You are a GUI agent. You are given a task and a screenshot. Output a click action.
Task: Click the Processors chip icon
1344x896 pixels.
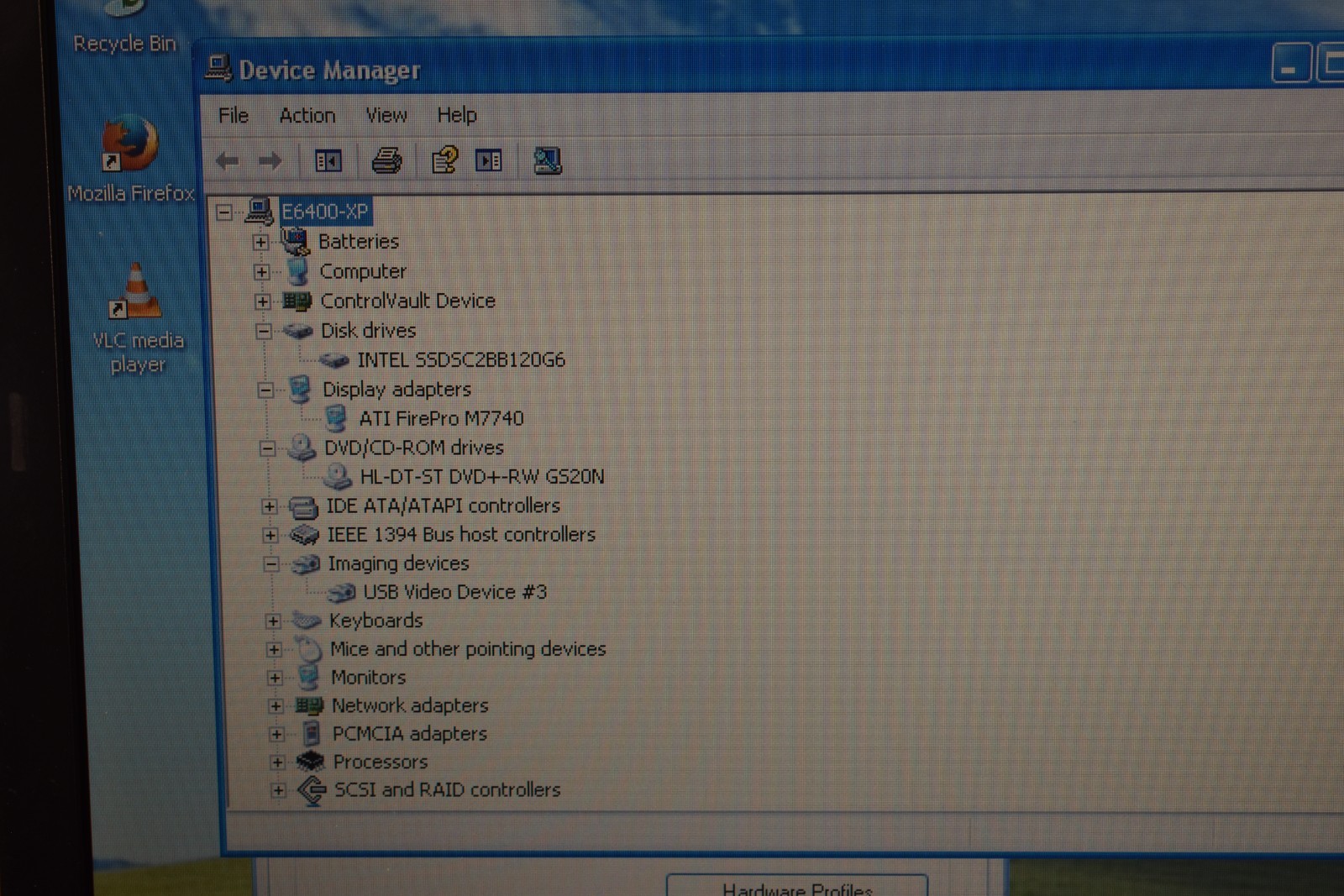tap(311, 762)
